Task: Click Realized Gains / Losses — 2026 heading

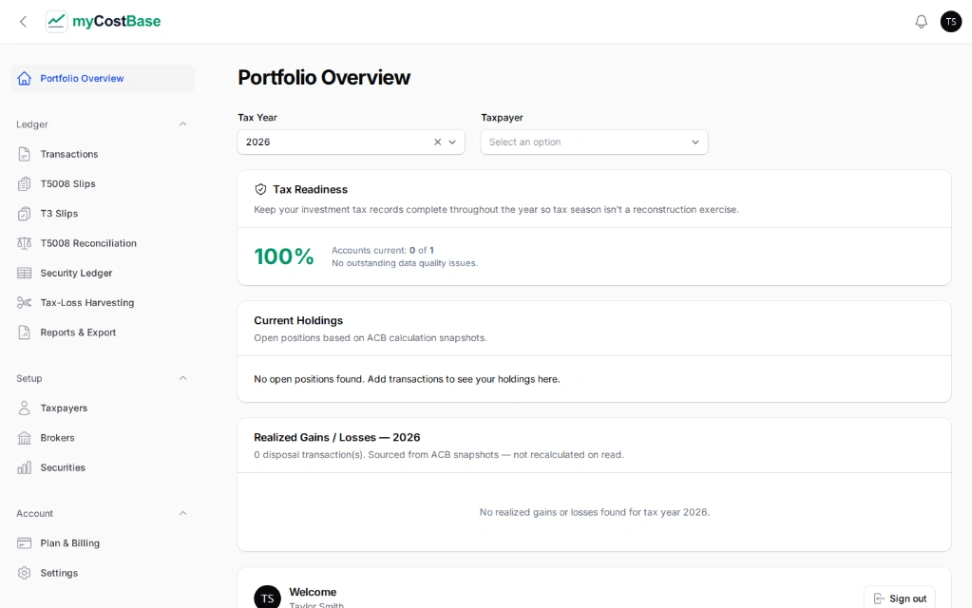Action: pyautogui.click(x=337, y=438)
